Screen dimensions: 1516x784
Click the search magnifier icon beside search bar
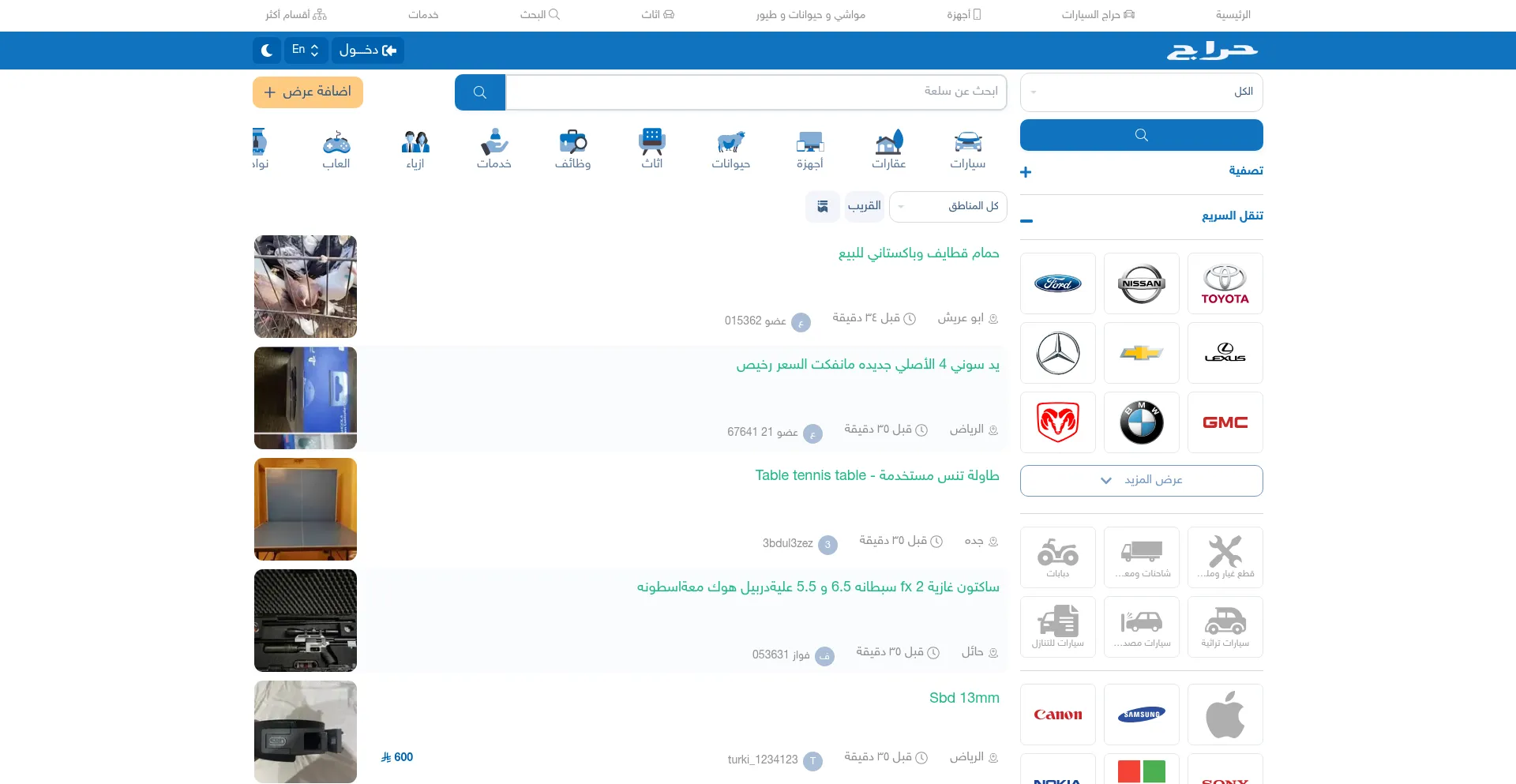tap(478, 92)
